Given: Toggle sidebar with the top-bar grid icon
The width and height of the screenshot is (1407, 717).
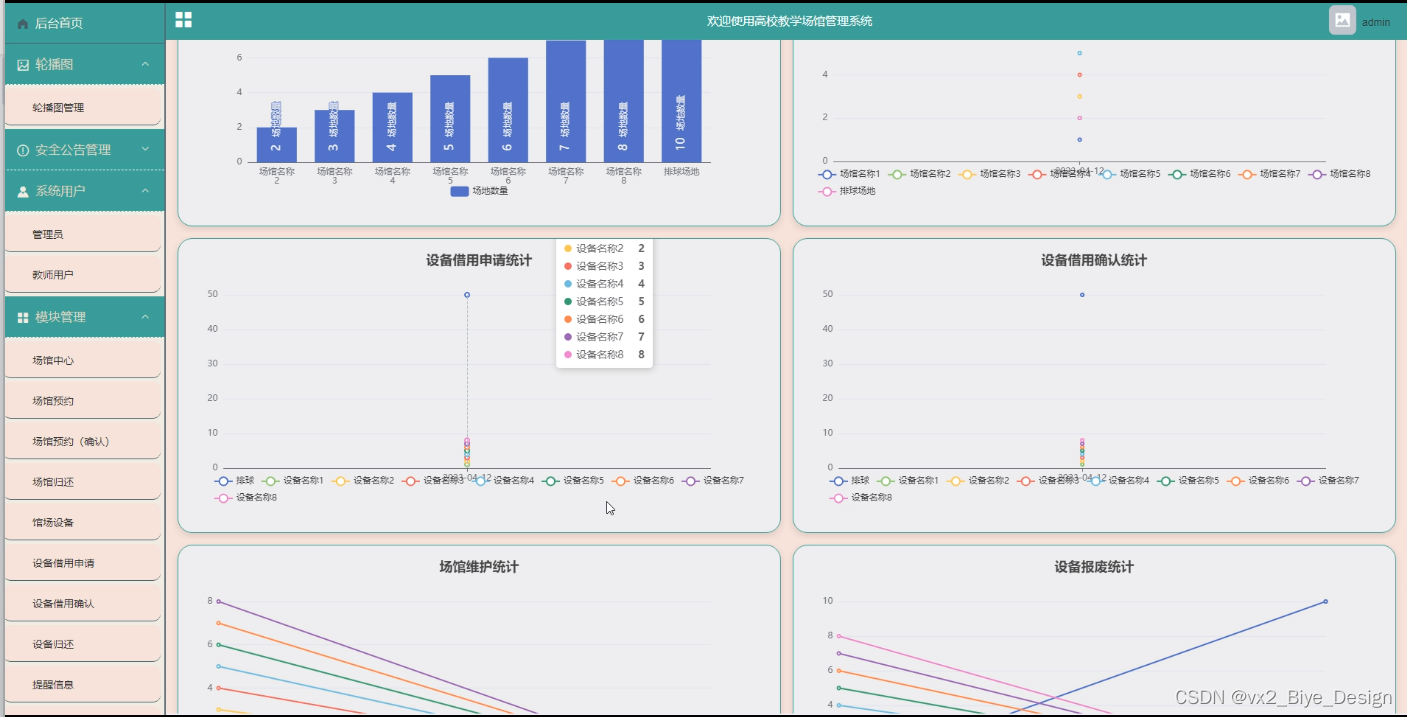Looking at the screenshot, I should pos(183,19).
